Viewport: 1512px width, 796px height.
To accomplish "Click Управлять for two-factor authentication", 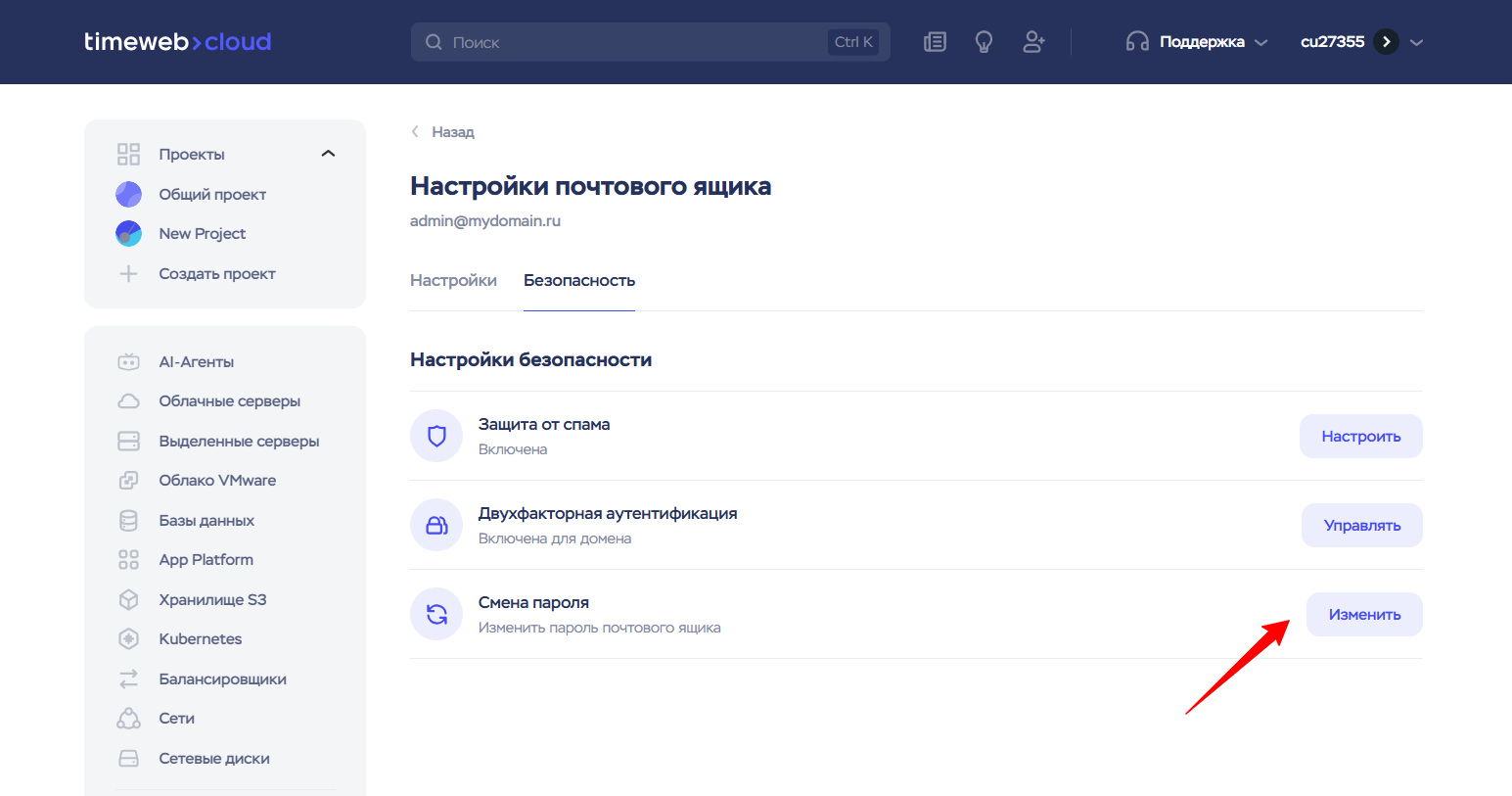I will pyautogui.click(x=1361, y=526).
